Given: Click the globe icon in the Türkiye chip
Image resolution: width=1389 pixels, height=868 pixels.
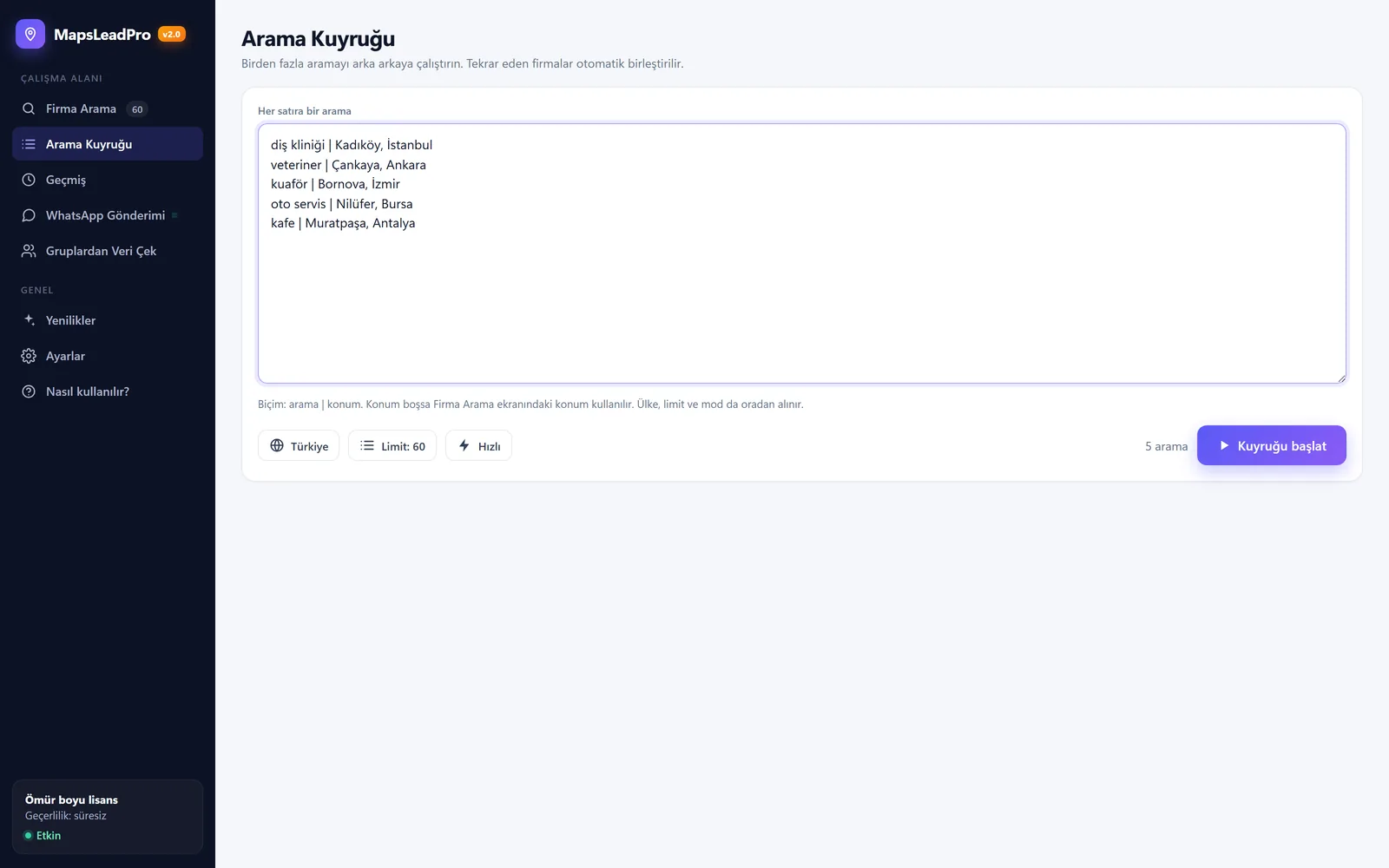Looking at the screenshot, I should click(x=277, y=445).
